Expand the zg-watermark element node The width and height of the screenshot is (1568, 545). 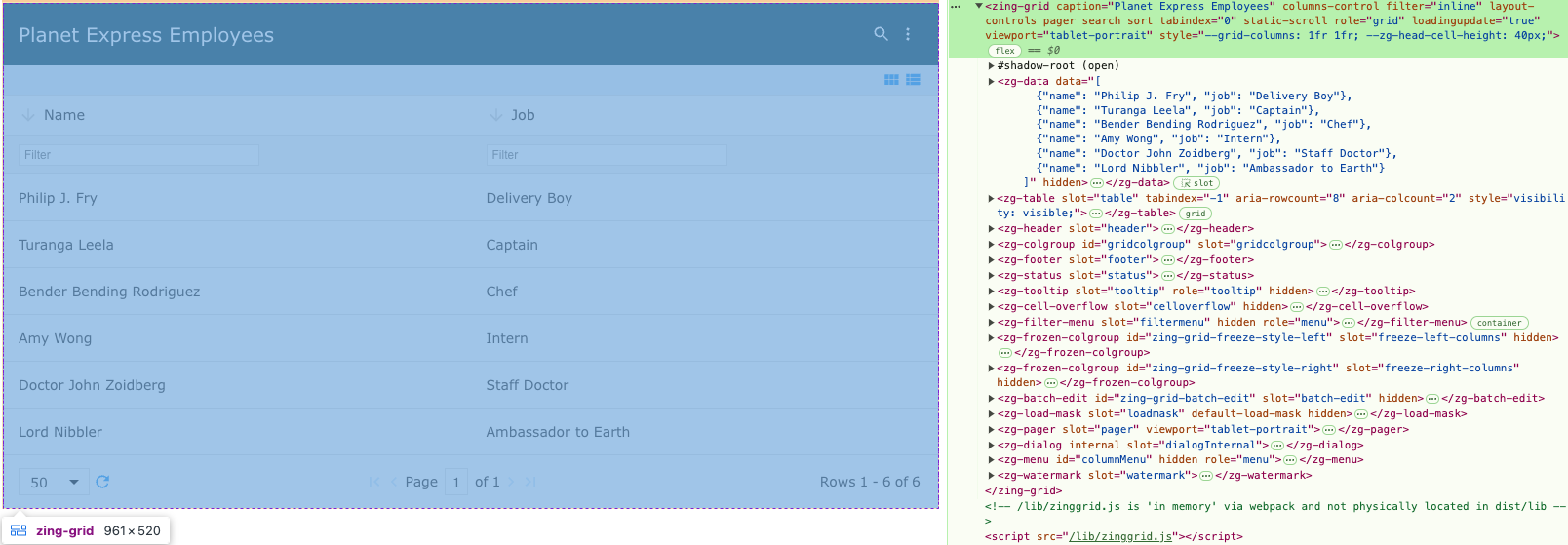[992, 476]
